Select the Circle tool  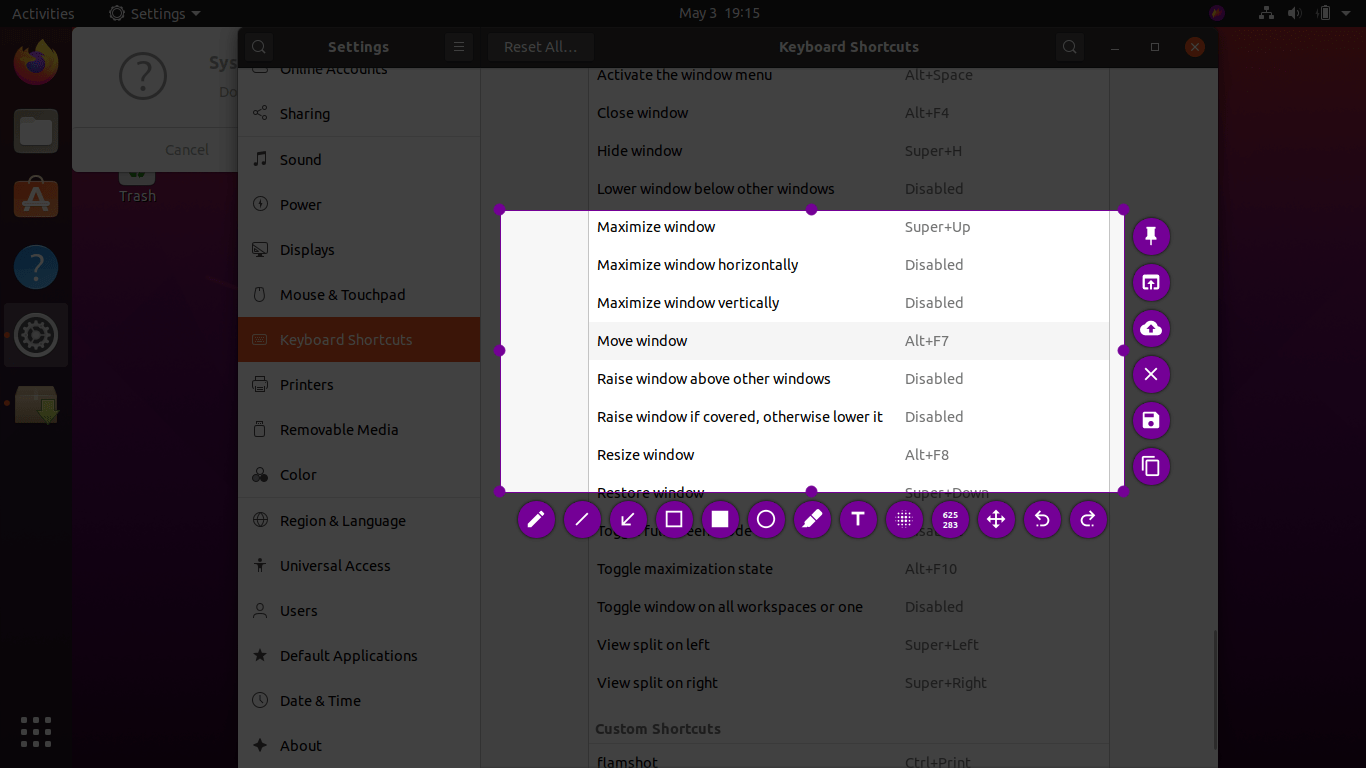[x=766, y=519]
